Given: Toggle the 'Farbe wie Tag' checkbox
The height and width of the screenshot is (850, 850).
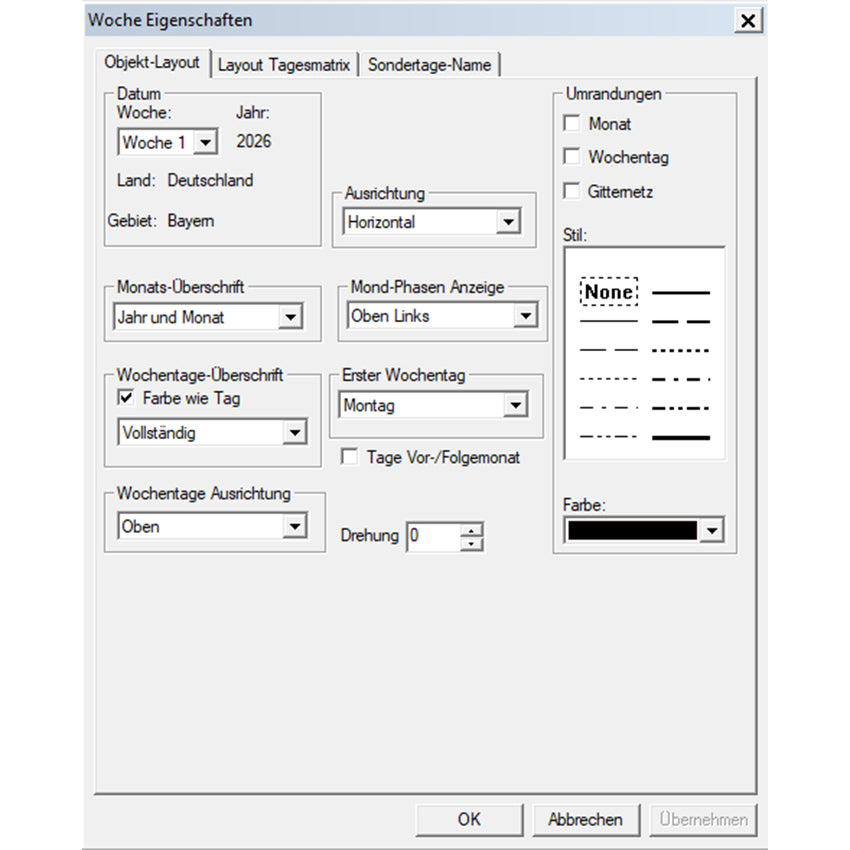Looking at the screenshot, I should (126, 398).
